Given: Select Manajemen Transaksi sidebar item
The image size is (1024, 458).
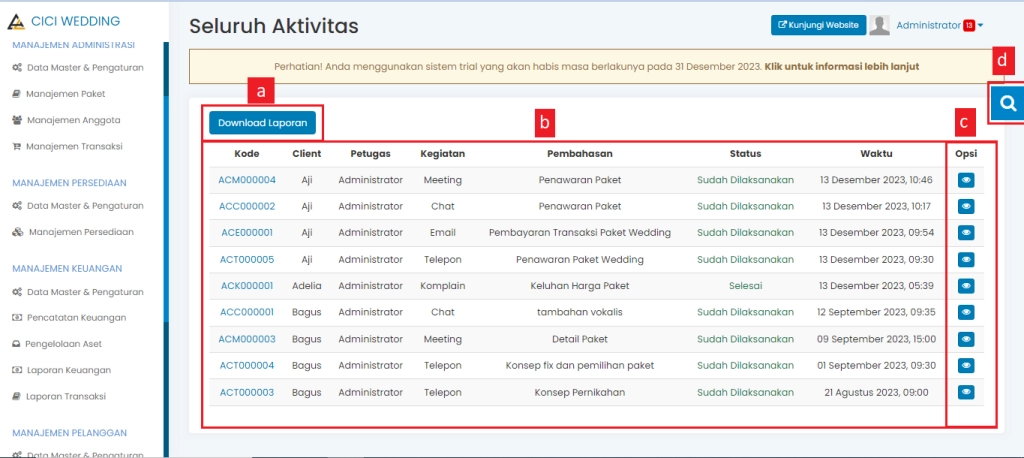Looking at the screenshot, I should point(73,146).
